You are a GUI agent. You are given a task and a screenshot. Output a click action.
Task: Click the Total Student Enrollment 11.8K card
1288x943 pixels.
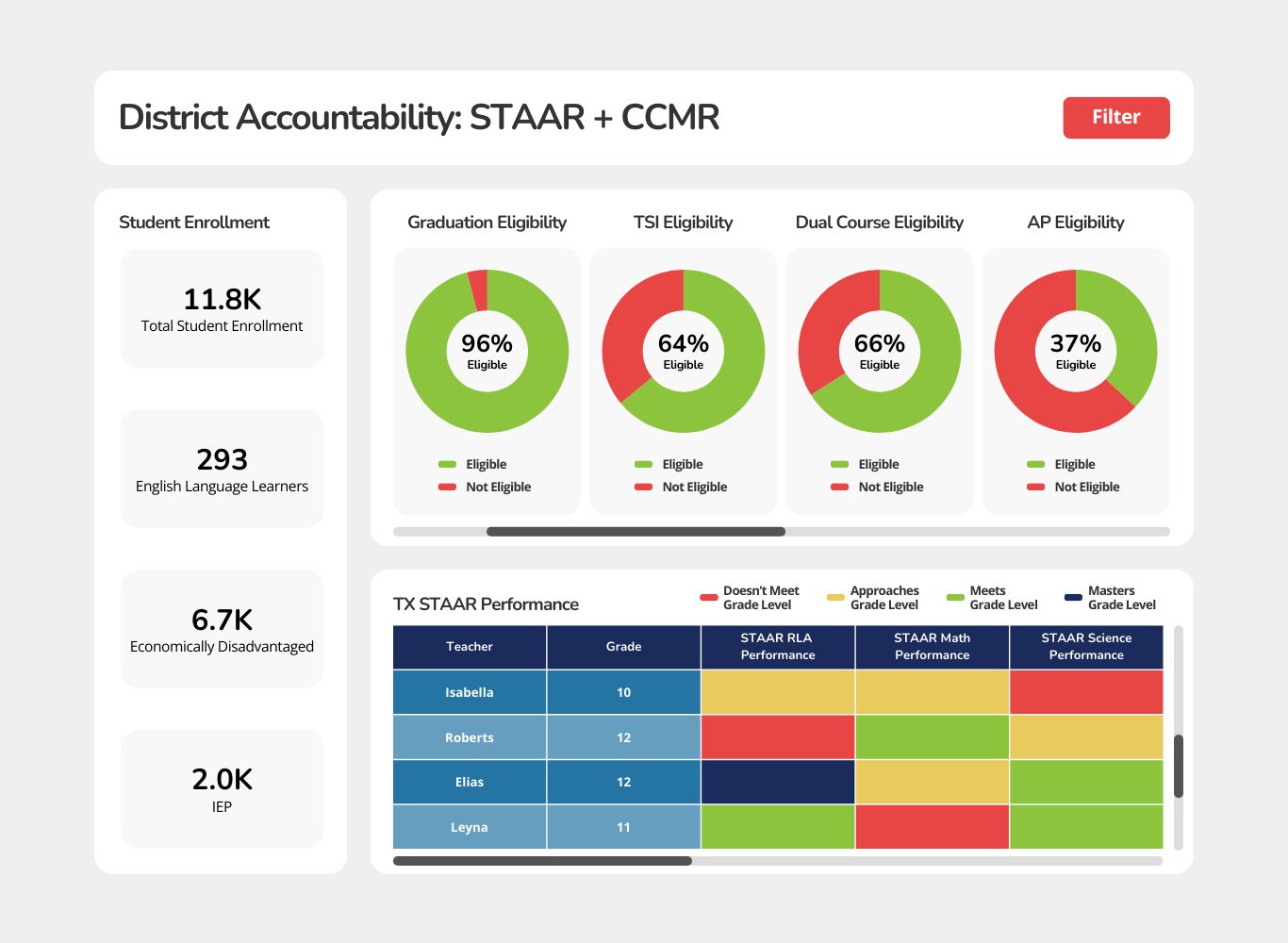tap(222, 308)
